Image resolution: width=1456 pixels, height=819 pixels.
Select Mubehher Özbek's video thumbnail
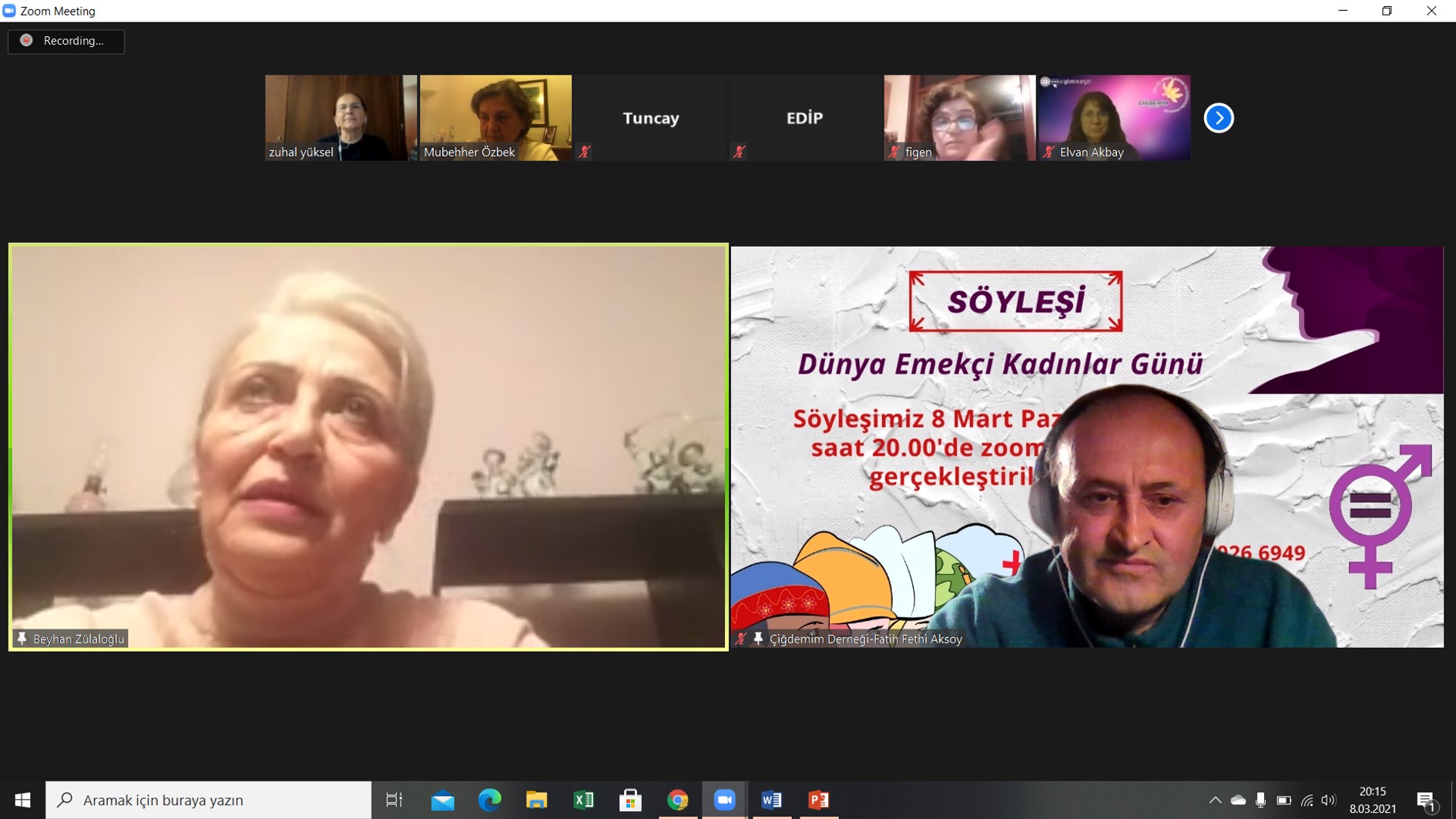click(495, 117)
